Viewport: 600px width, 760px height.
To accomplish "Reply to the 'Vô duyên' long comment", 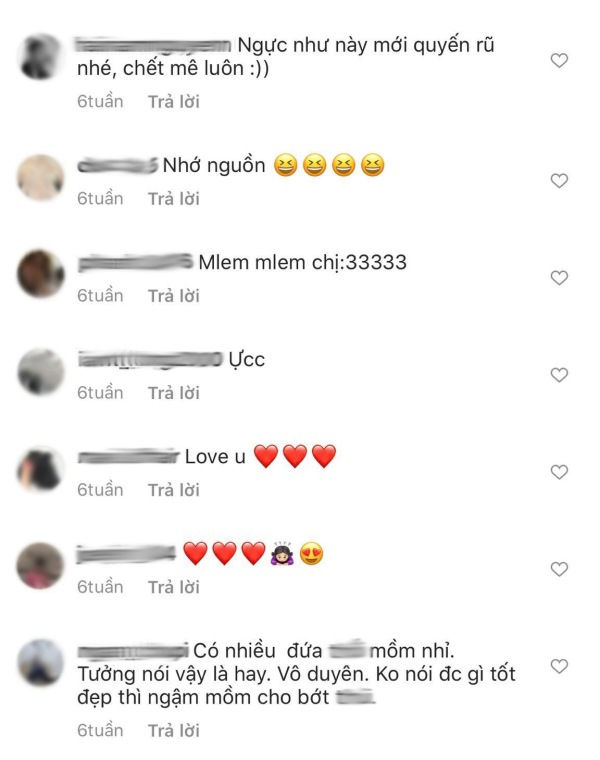I will 174,730.
